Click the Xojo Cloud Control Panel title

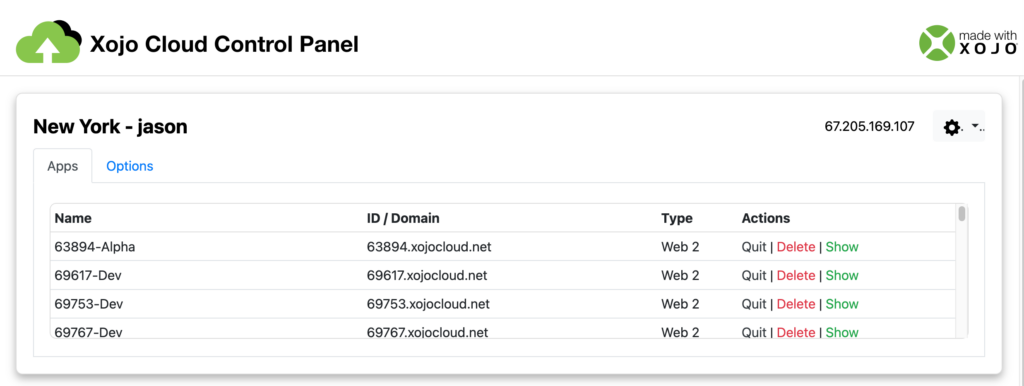[x=224, y=44]
